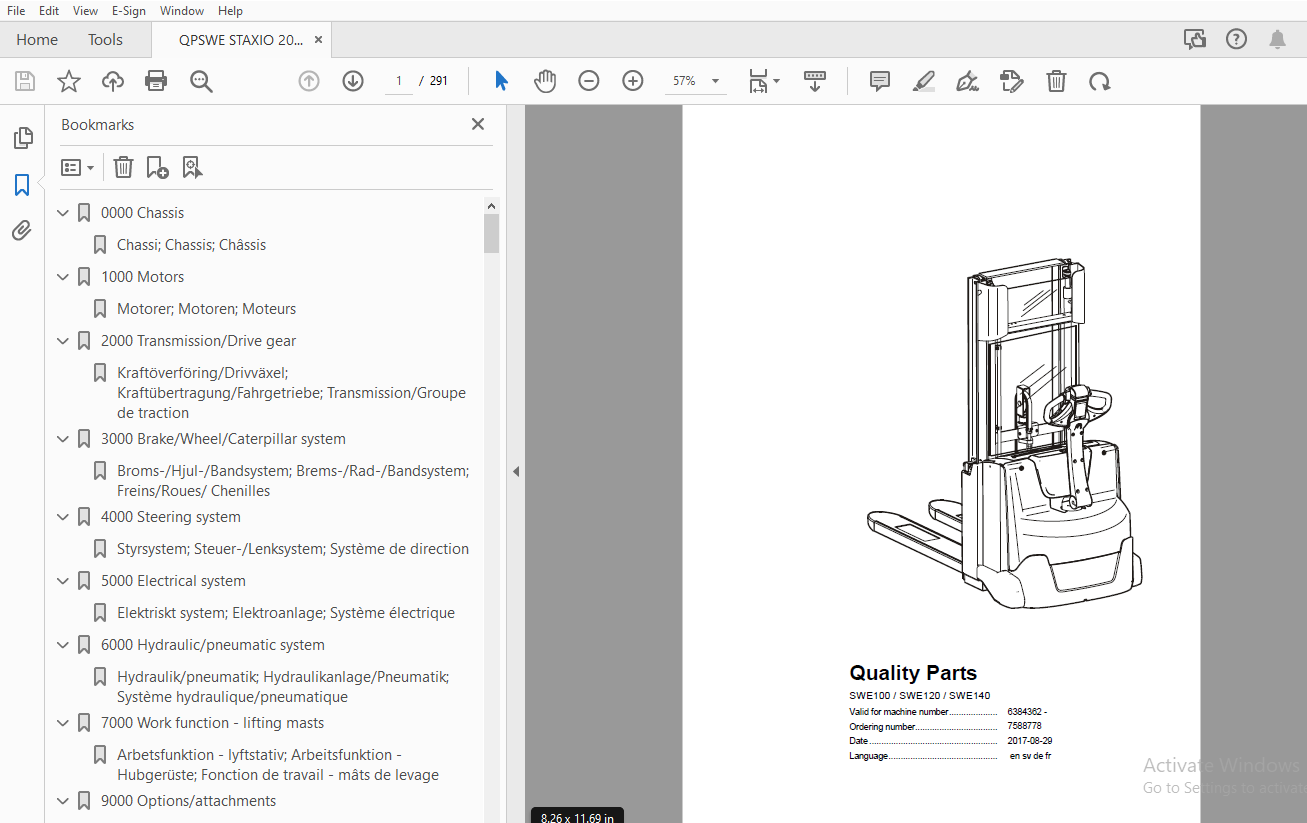Go to previous page arrow
The height and width of the screenshot is (823, 1307).
309,81
